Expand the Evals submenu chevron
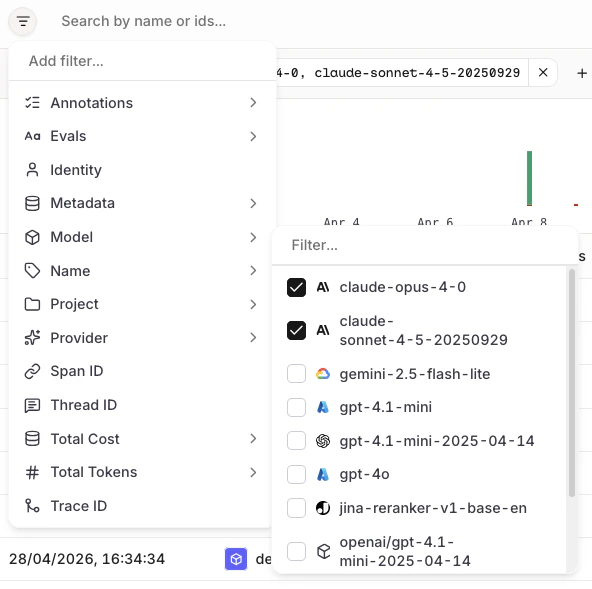 pos(253,136)
